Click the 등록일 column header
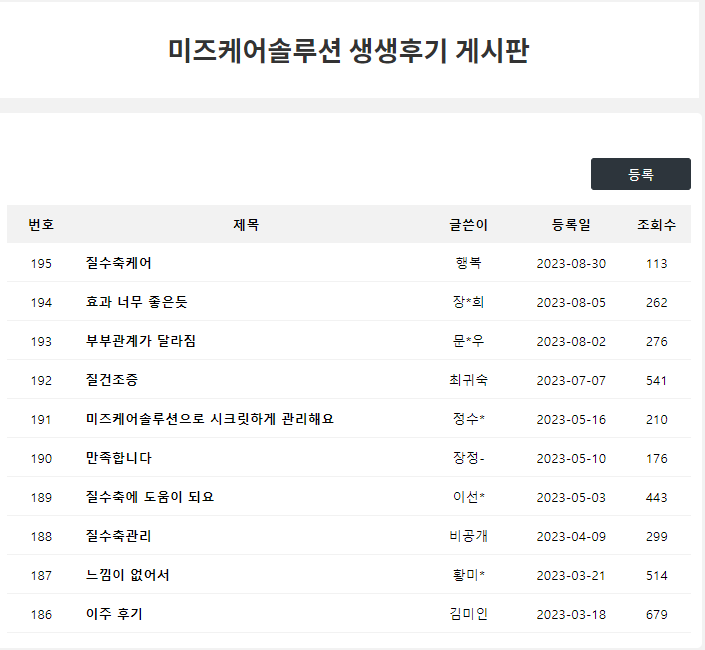Viewport: 705px width, 650px height. [571, 224]
